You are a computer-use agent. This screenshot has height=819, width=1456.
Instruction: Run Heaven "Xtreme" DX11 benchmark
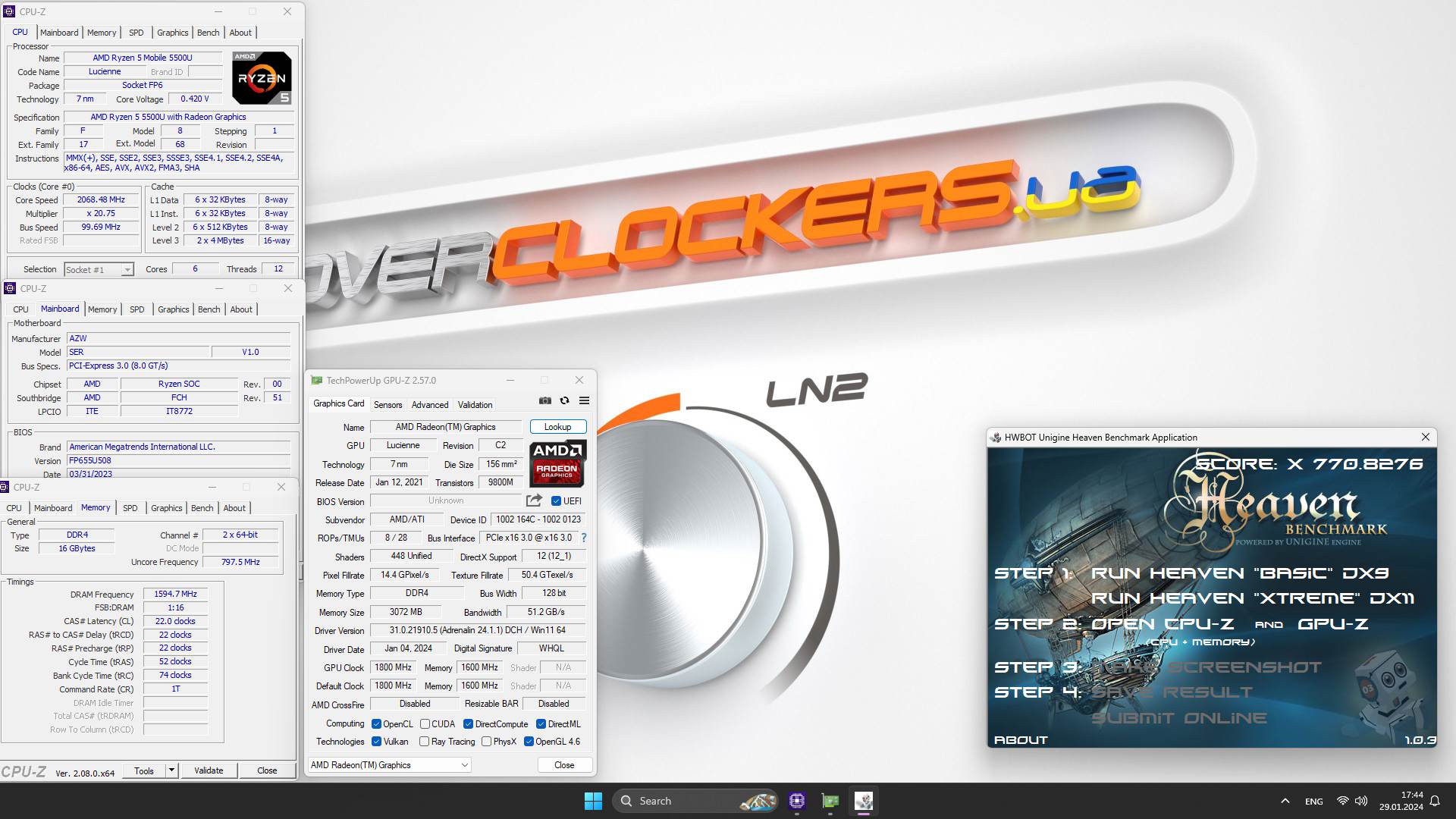1253,598
